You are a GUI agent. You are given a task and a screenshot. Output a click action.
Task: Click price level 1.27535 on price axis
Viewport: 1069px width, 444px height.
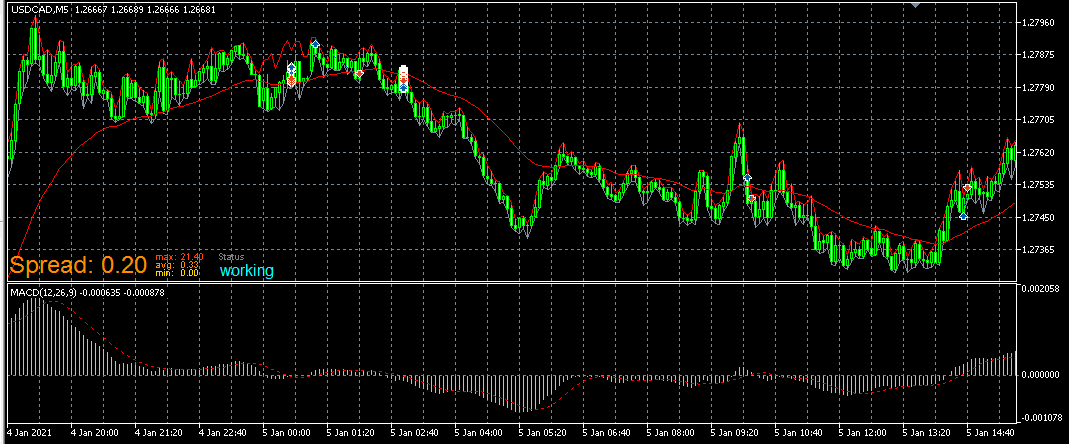point(1039,185)
